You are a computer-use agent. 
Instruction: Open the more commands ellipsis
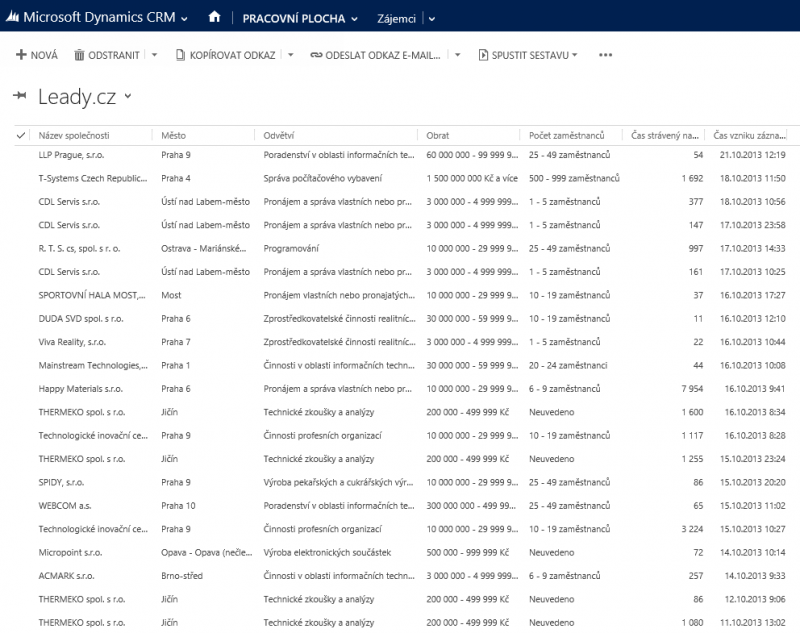[x=605, y=55]
